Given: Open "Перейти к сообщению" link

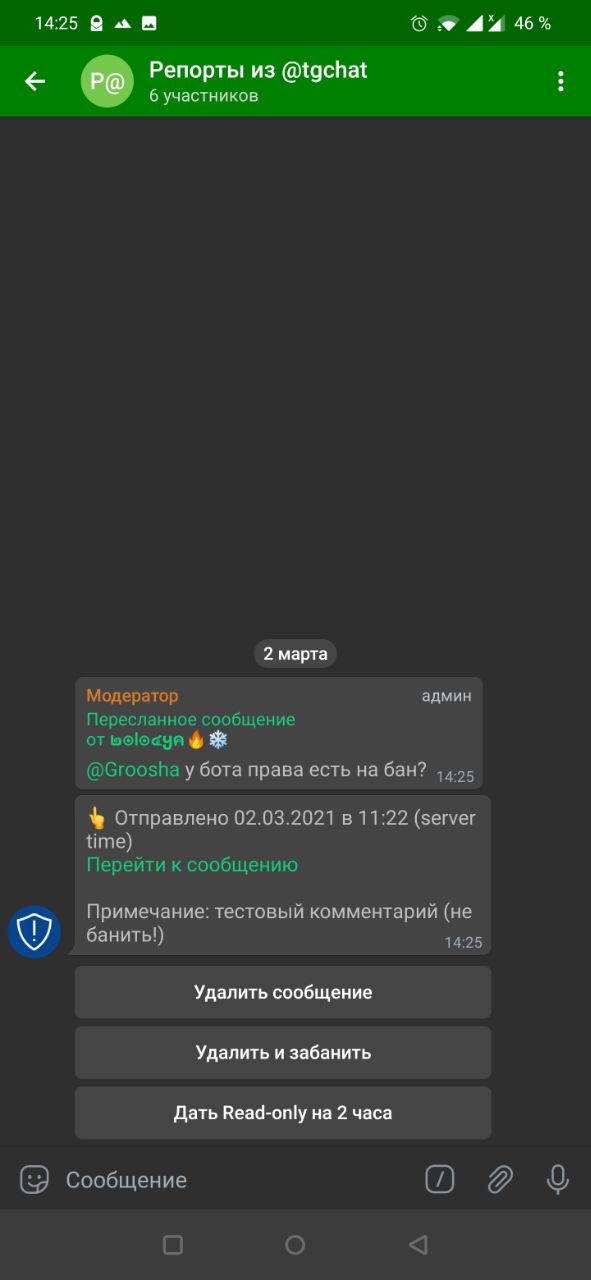Looking at the screenshot, I should coord(192,865).
